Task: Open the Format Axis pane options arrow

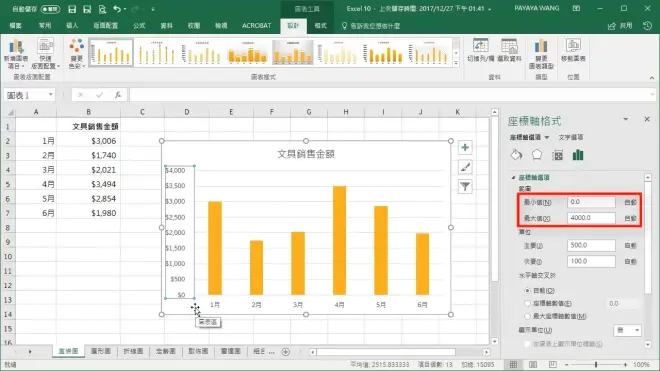Action: click(x=625, y=120)
